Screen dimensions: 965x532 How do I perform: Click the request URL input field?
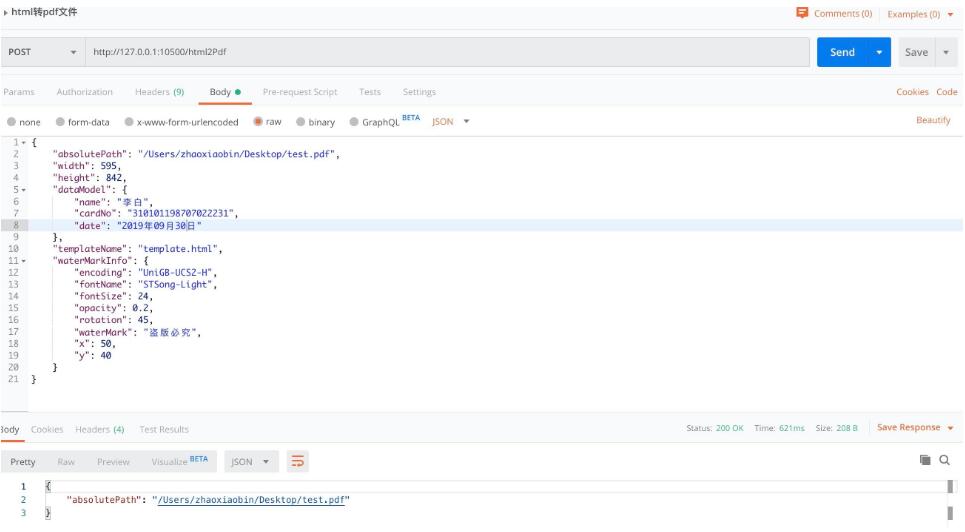coord(447,52)
